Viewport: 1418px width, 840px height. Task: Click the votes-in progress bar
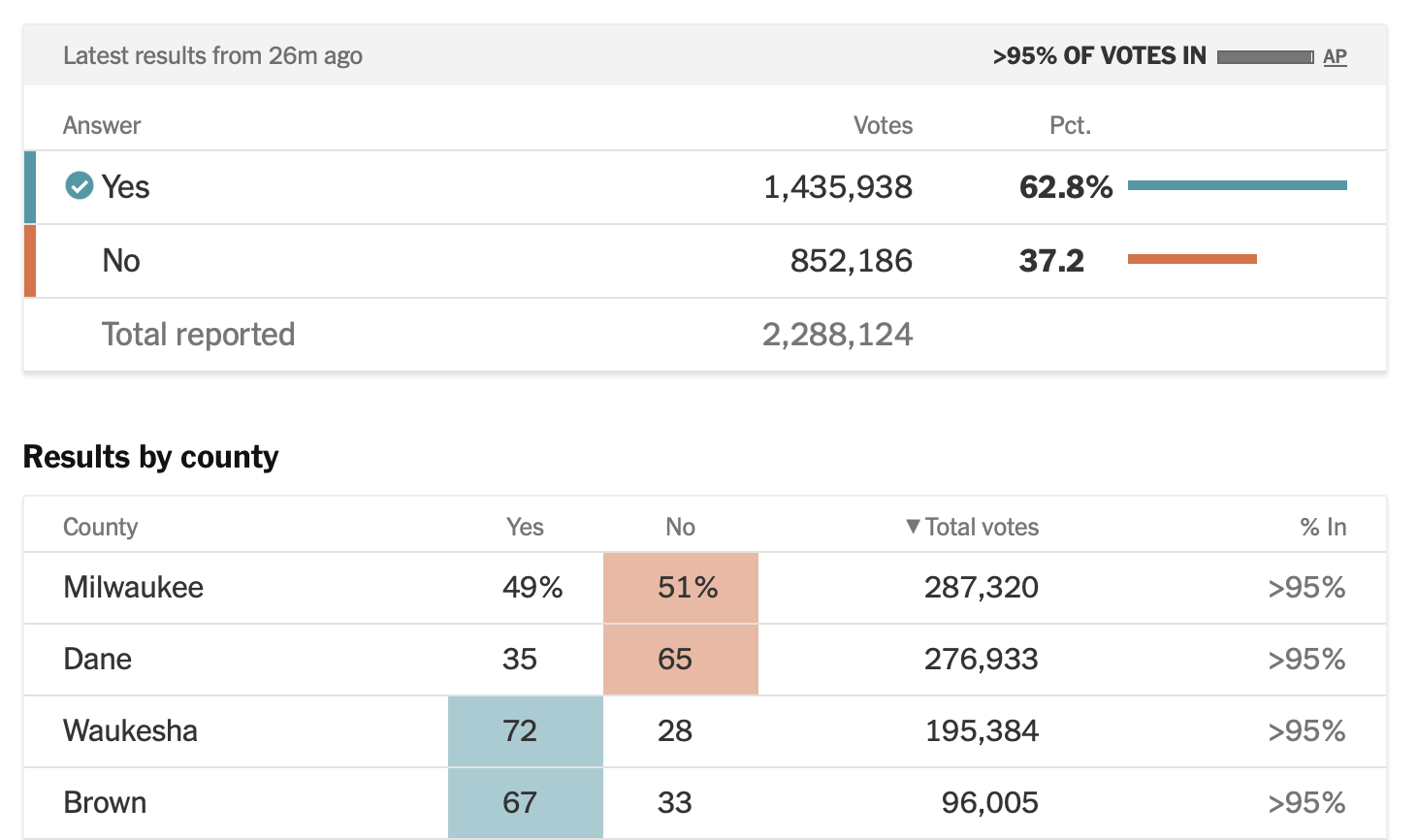tap(1265, 57)
